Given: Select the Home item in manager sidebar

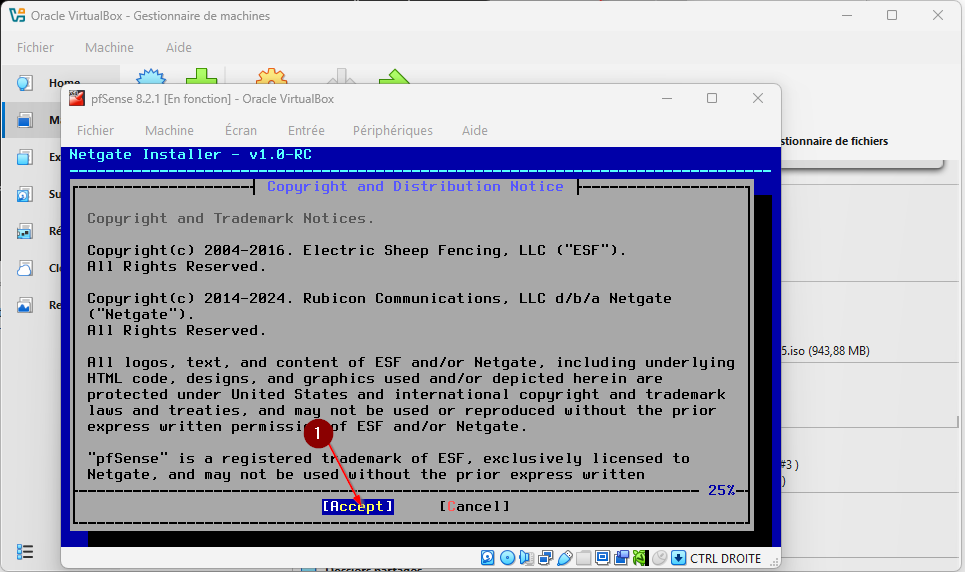Looking at the screenshot, I should pyautogui.click(x=60, y=83).
